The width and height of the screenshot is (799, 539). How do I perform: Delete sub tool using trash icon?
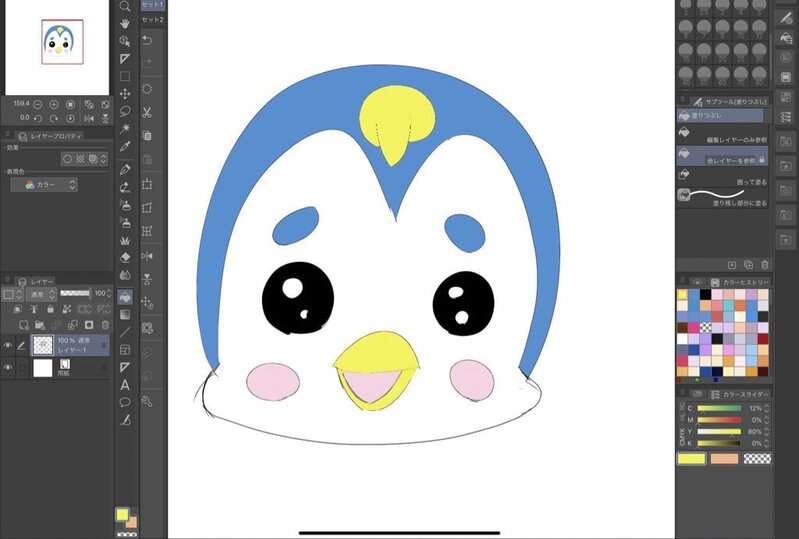[x=764, y=264]
